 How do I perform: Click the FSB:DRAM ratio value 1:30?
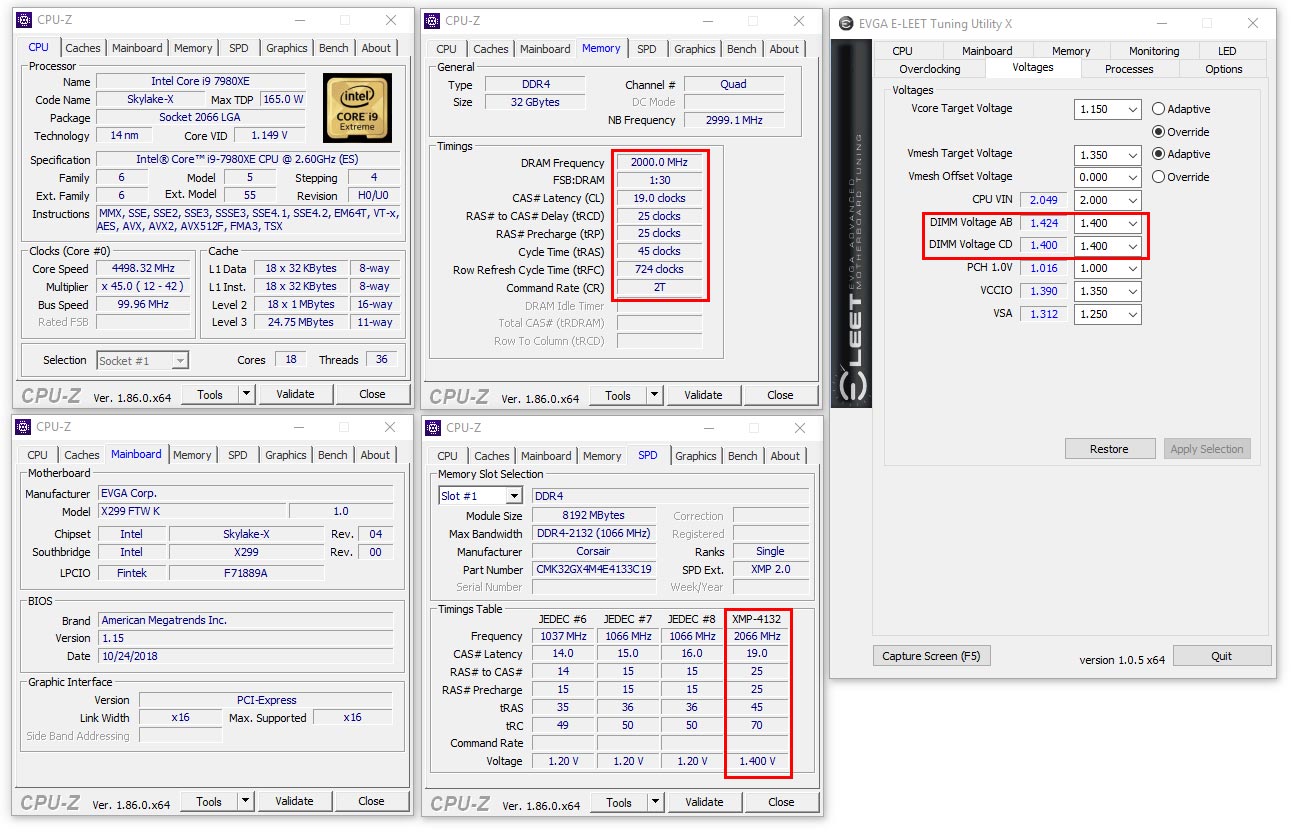tap(659, 181)
